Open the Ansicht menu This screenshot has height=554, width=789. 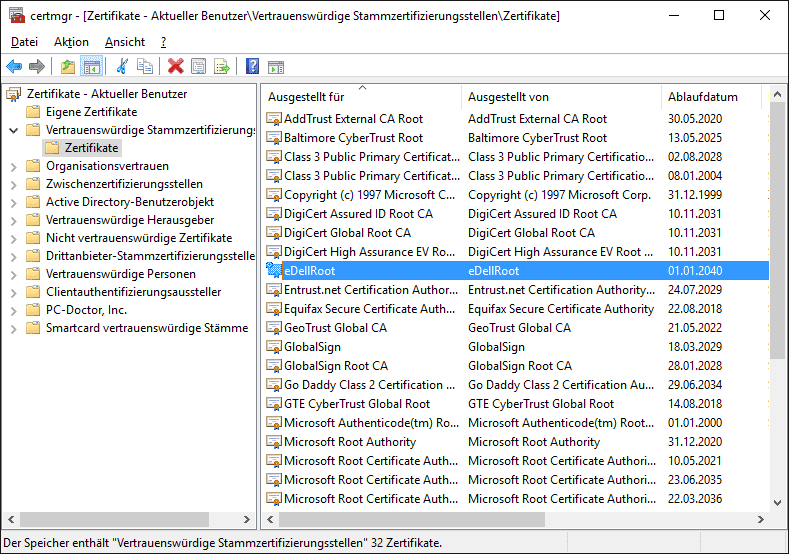click(x=125, y=42)
